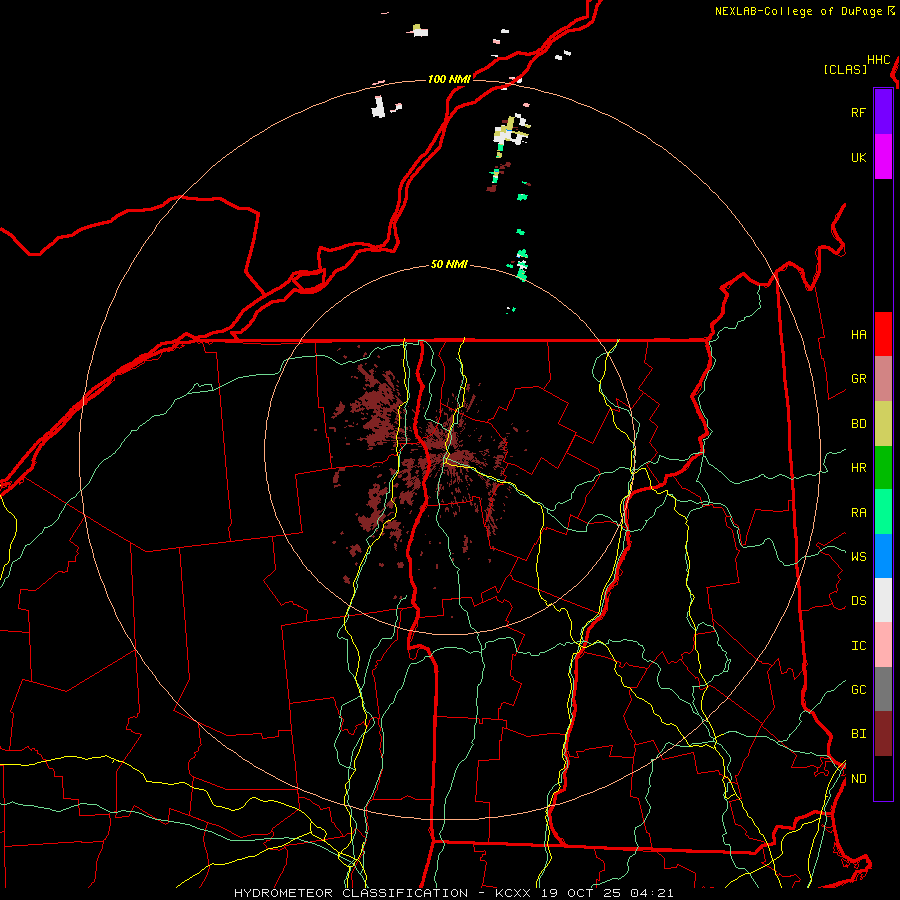
Task: Click the 'HHC' product code text
Action: pyautogui.click(x=878, y=60)
